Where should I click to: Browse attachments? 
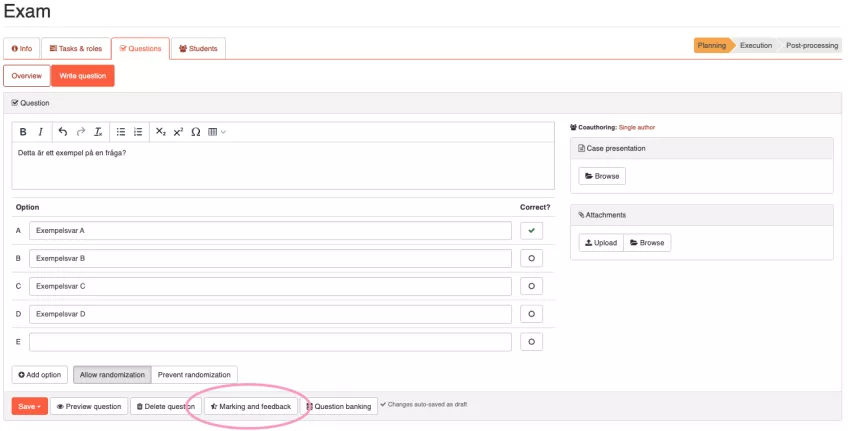coord(647,243)
